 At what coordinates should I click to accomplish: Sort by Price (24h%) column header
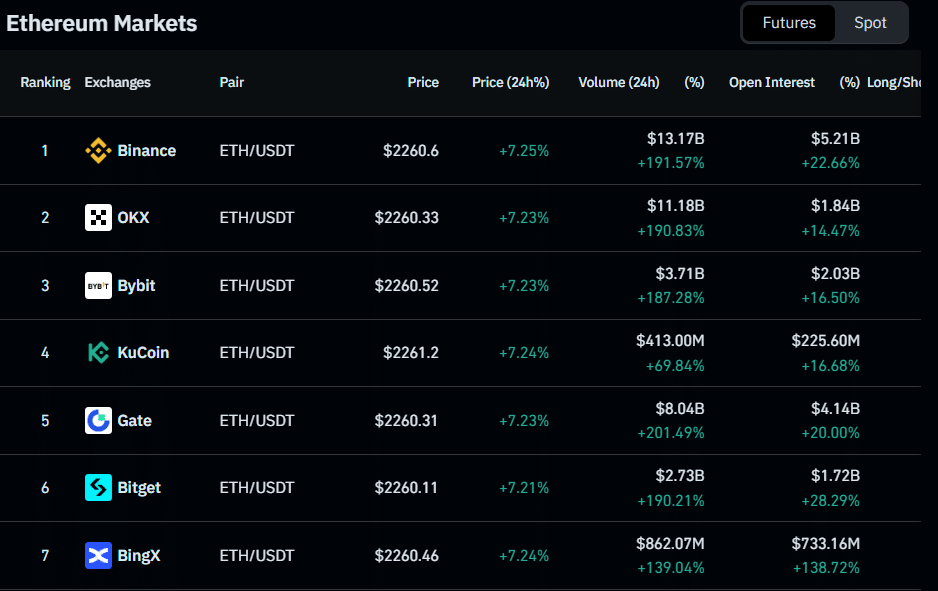510,83
